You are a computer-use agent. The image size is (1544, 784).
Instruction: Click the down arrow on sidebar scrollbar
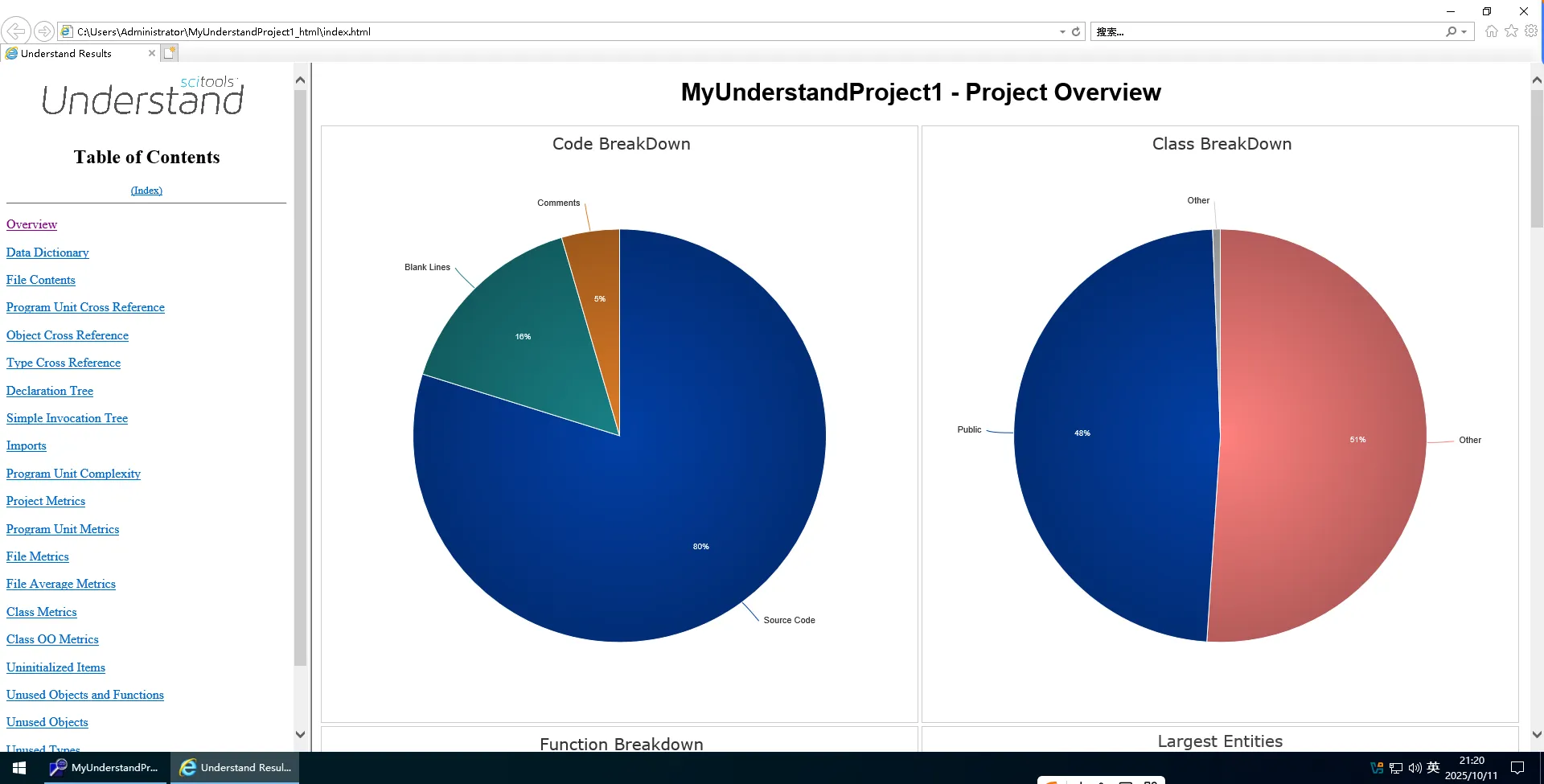point(300,734)
